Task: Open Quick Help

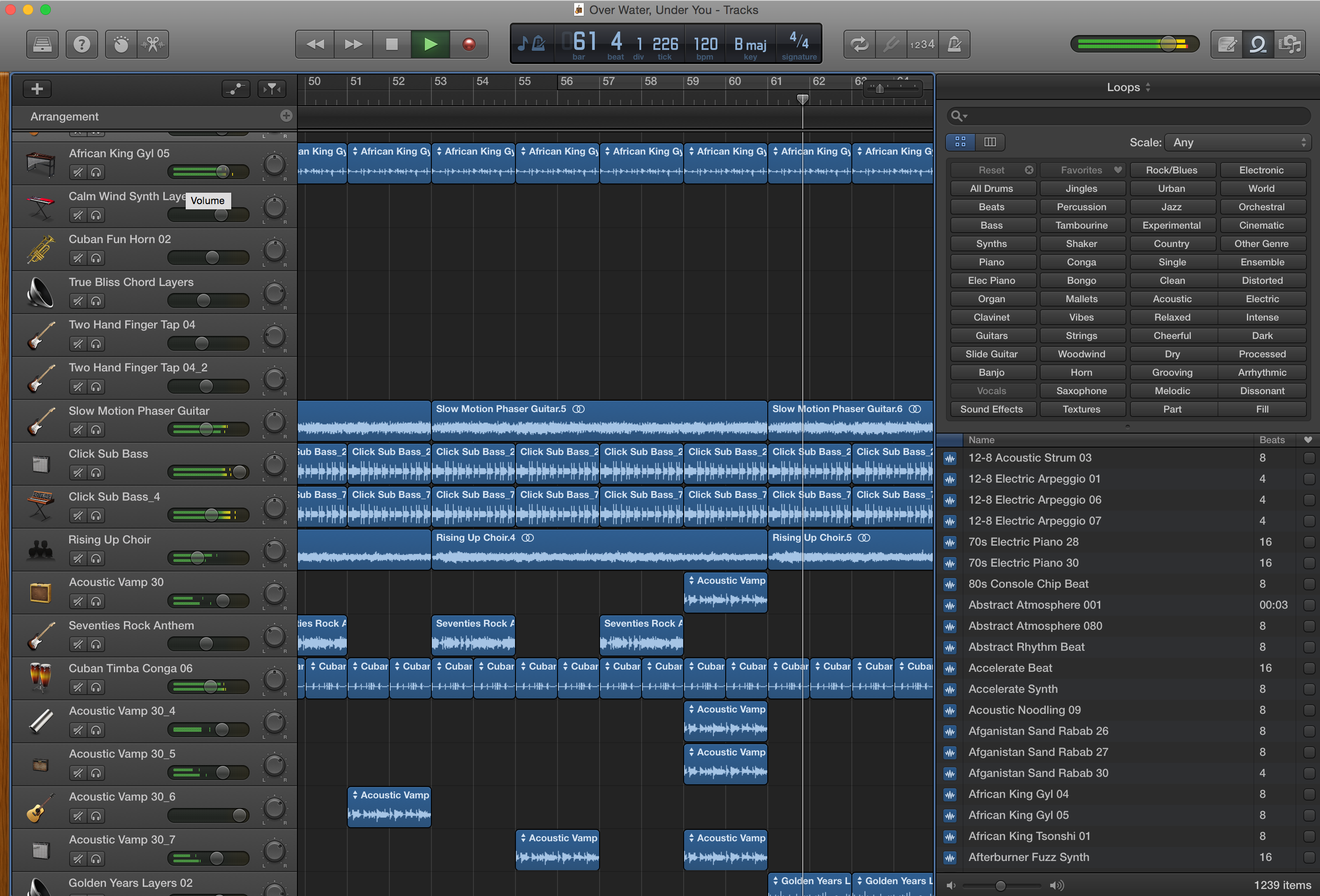Action: click(x=82, y=44)
